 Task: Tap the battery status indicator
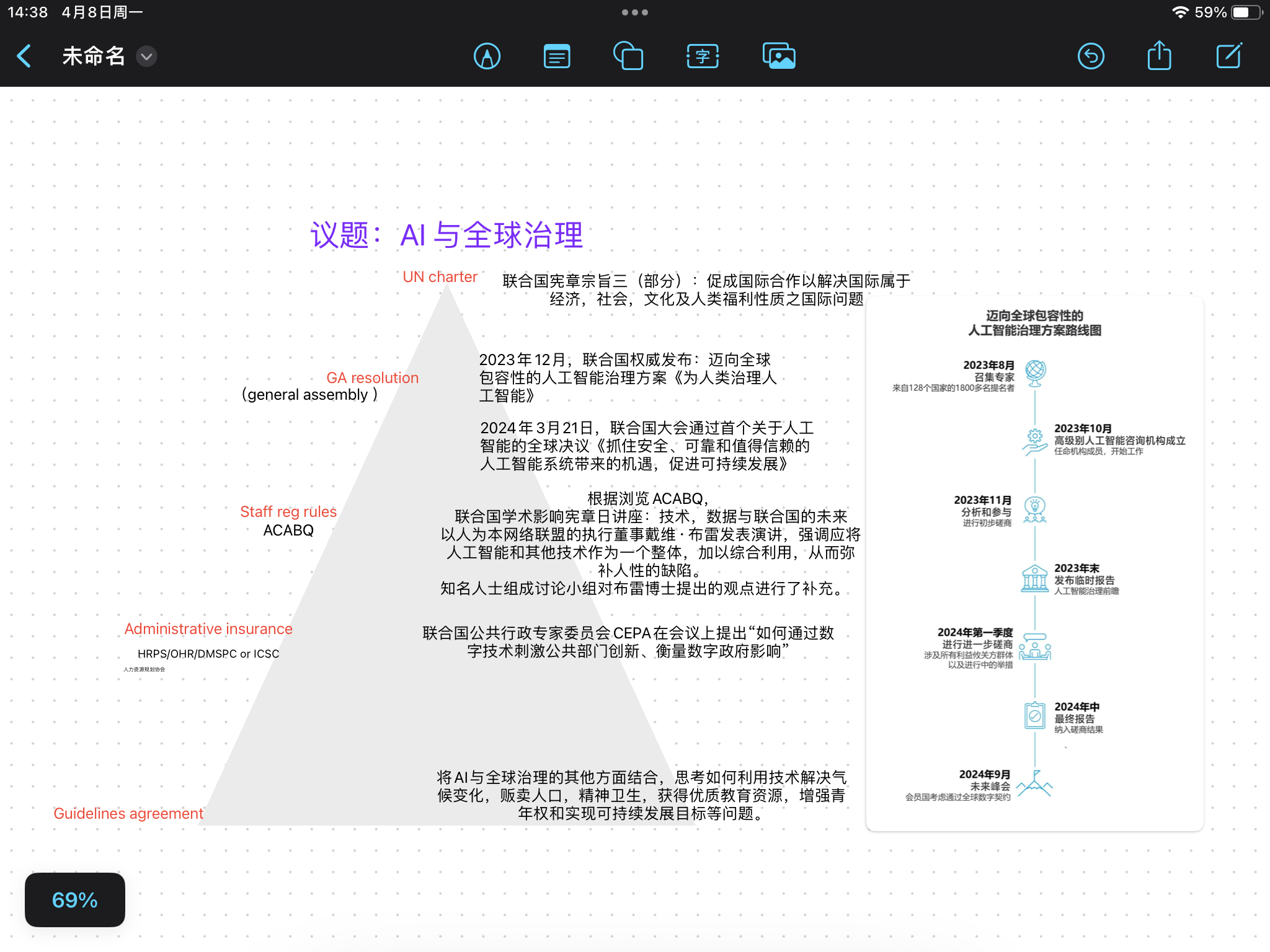pos(1246,12)
